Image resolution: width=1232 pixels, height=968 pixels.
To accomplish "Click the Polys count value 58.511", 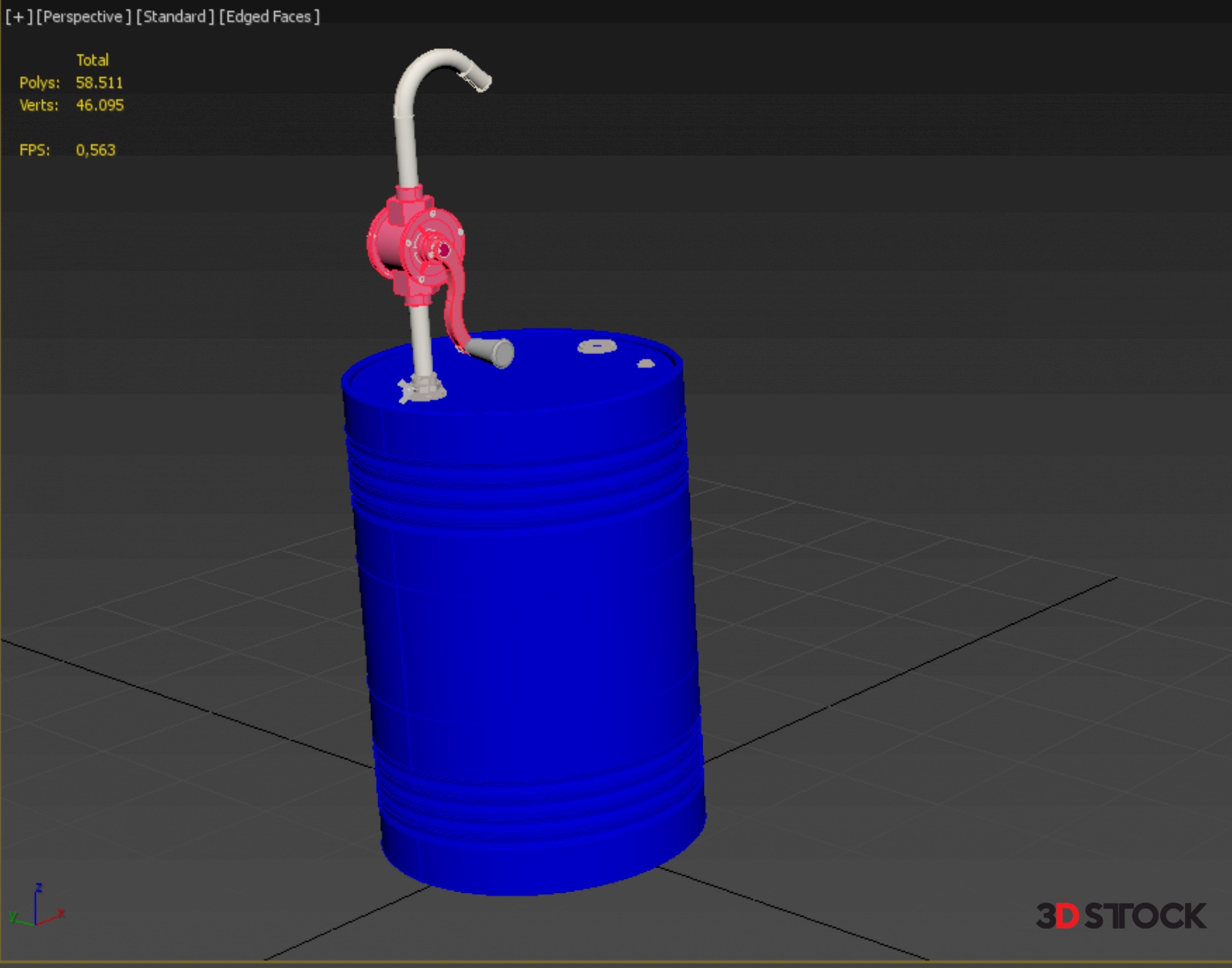I will (99, 83).
